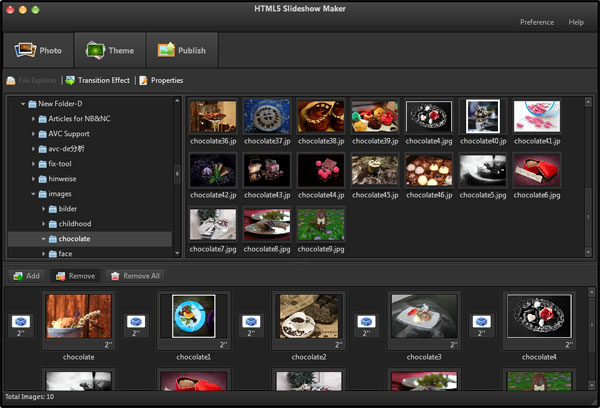Select chocolate5.jpg thumbnail
This screenshot has height=408, width=600.
[483, 170]
